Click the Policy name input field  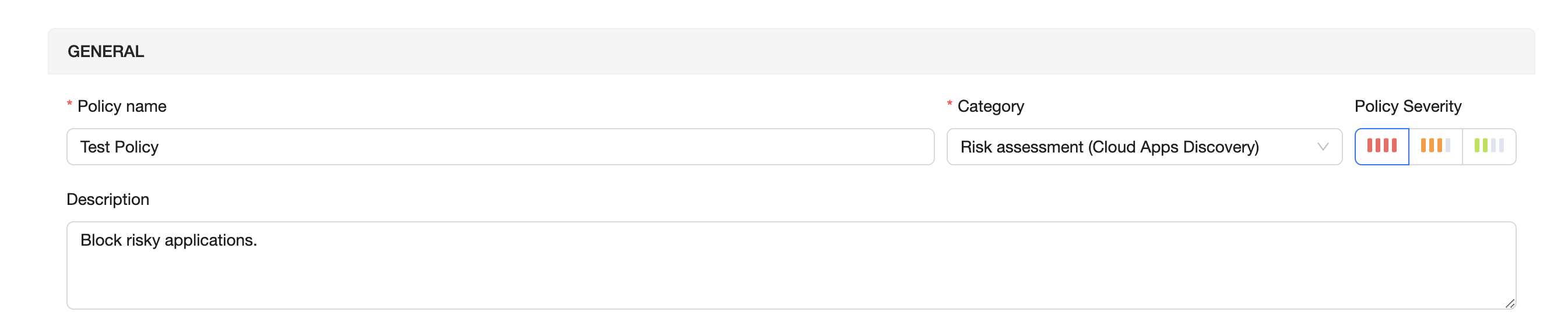[x=499, y=147]
